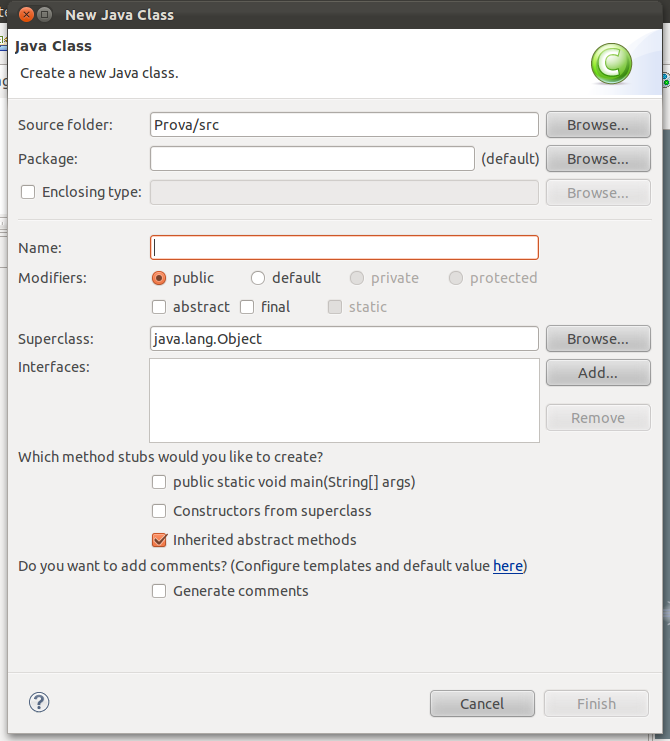Click the green Java class icon
The height and width of the screenshot is (741, 670).
[611, 66]
